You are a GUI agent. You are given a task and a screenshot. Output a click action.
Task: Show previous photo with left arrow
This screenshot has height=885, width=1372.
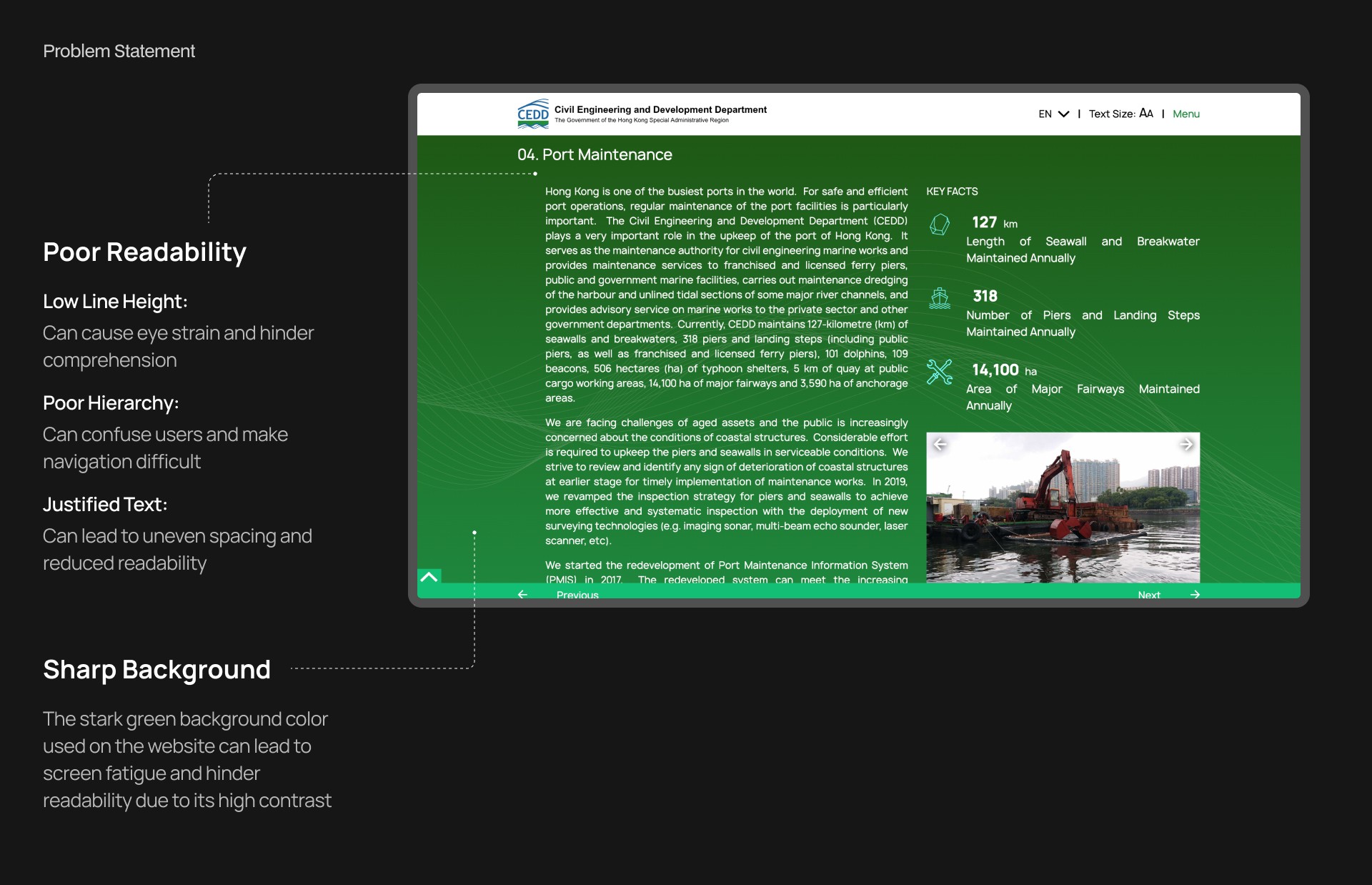coord(940,445)
